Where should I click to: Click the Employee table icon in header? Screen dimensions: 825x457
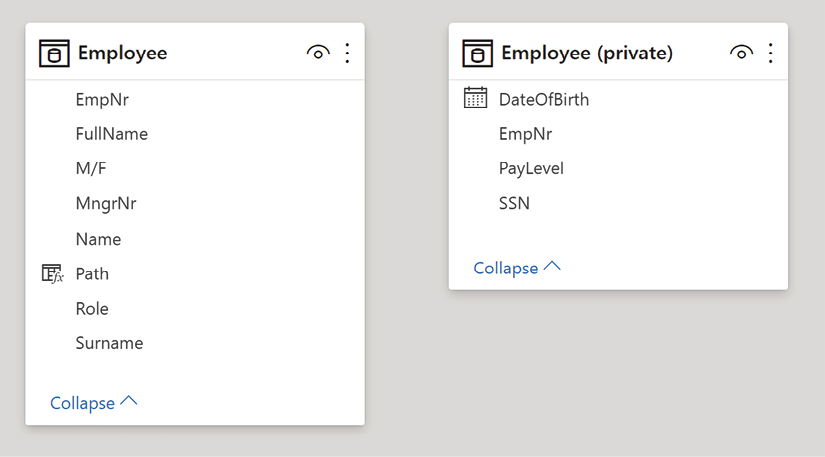(x=54, y=54)
